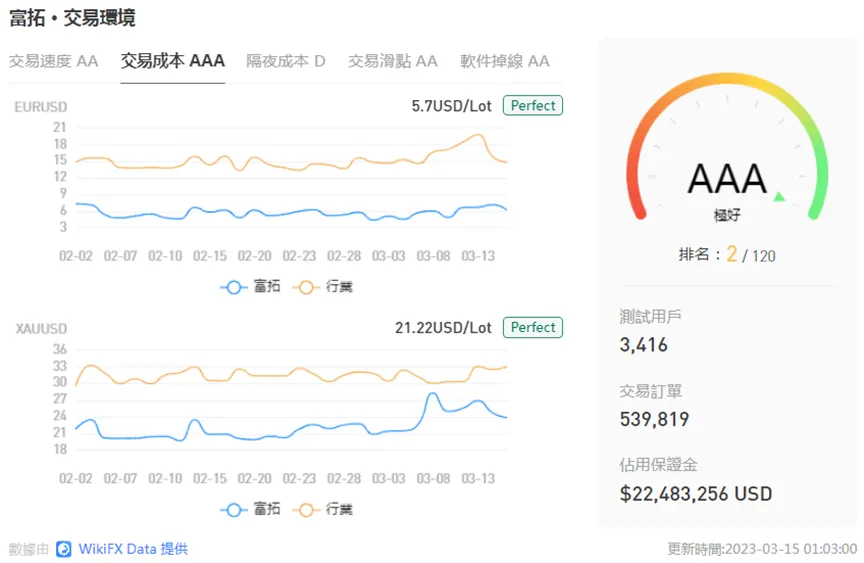This screenshot has height=563, width=864.
Task: Select the 交易成本 AAA tab
Action: (172, 61)
